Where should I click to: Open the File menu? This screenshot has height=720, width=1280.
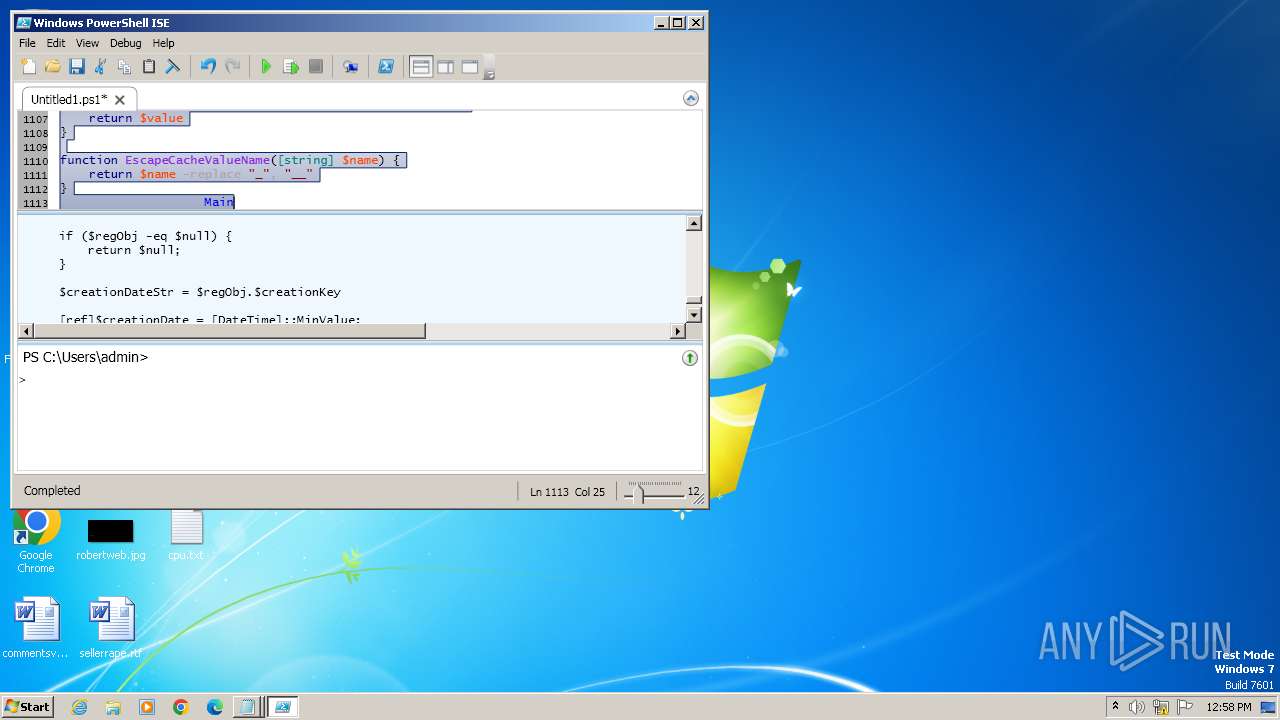click(27, 43)
